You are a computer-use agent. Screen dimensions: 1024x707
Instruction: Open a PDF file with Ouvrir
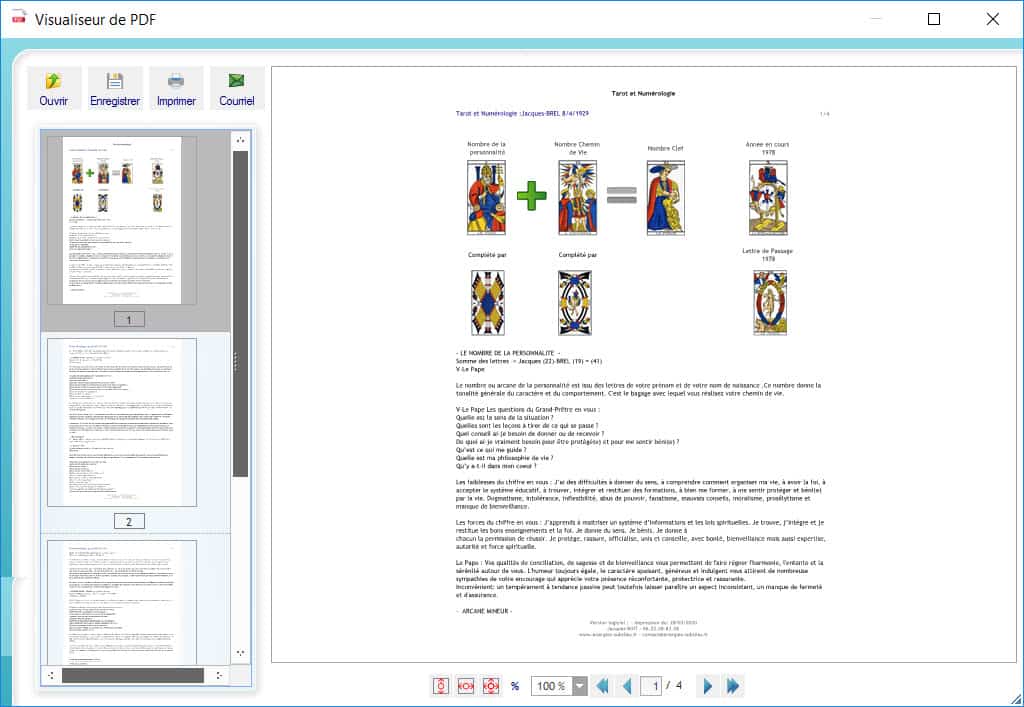tap(54, 88)
